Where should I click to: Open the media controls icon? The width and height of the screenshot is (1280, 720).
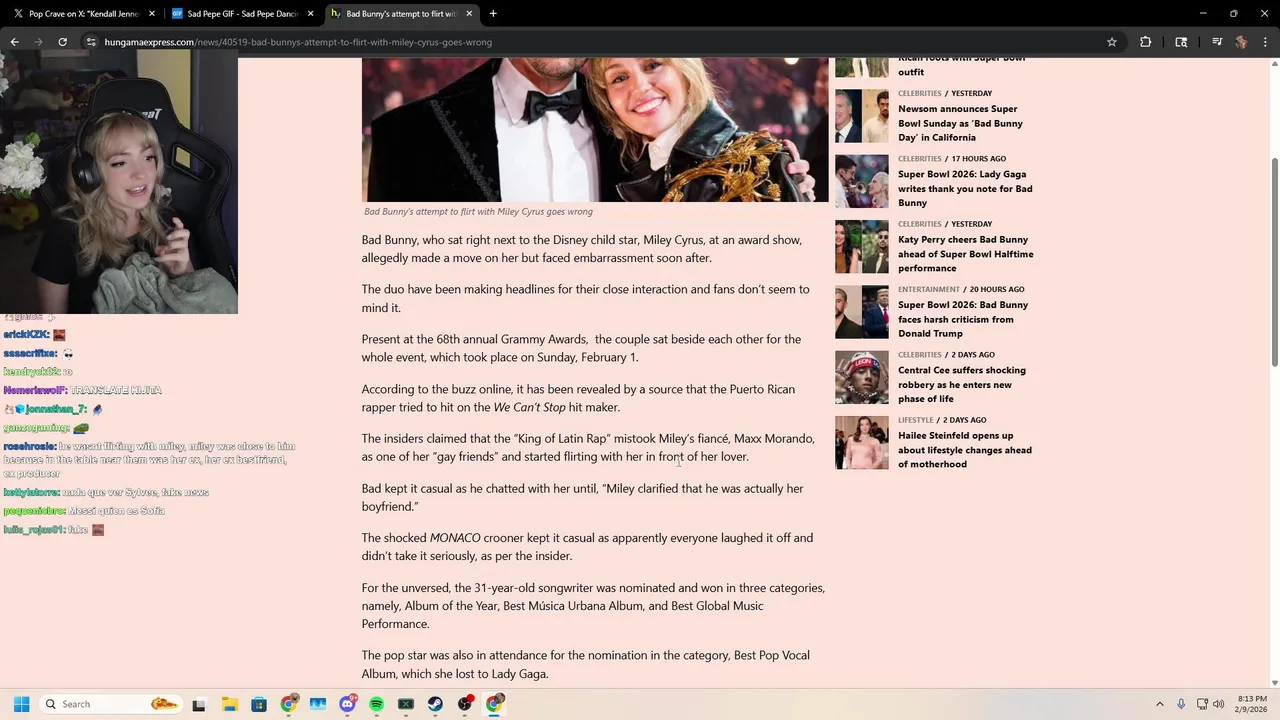pyautogui.click(x=1217, y=42)
